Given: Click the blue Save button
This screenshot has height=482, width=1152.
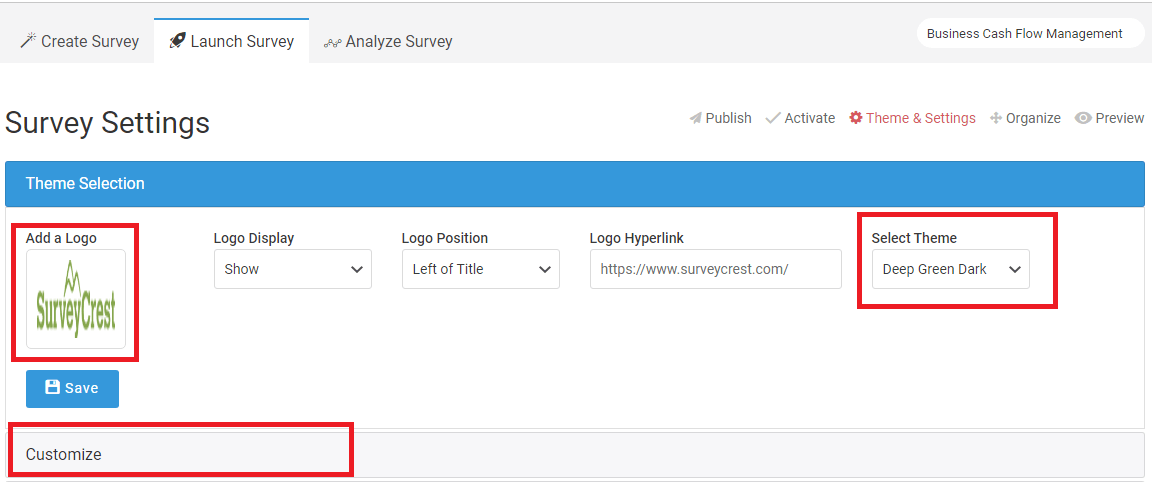Looking at the screenshot, I should tap(72, 388).
